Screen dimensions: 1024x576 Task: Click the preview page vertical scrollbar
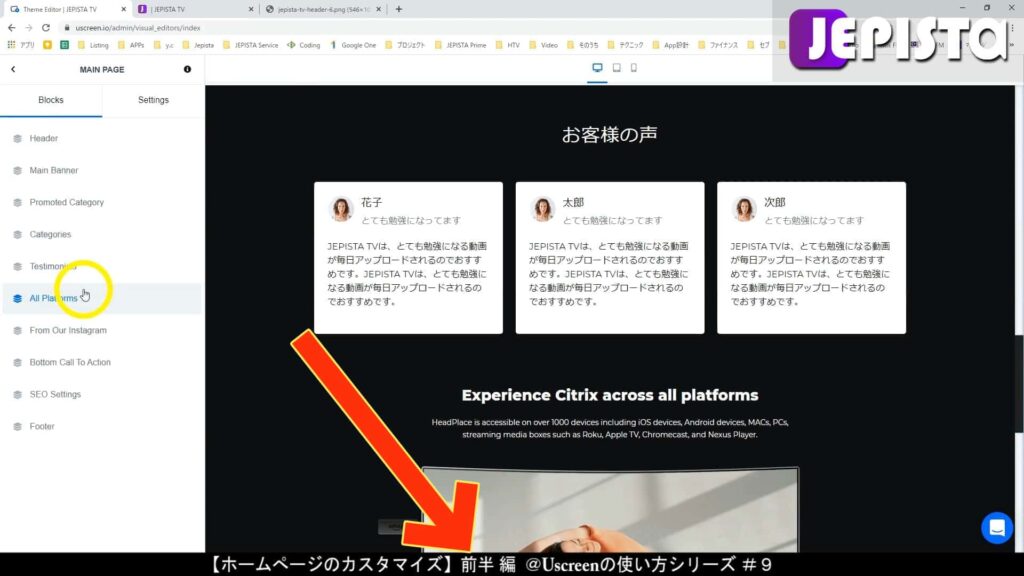click(1019, 385)
